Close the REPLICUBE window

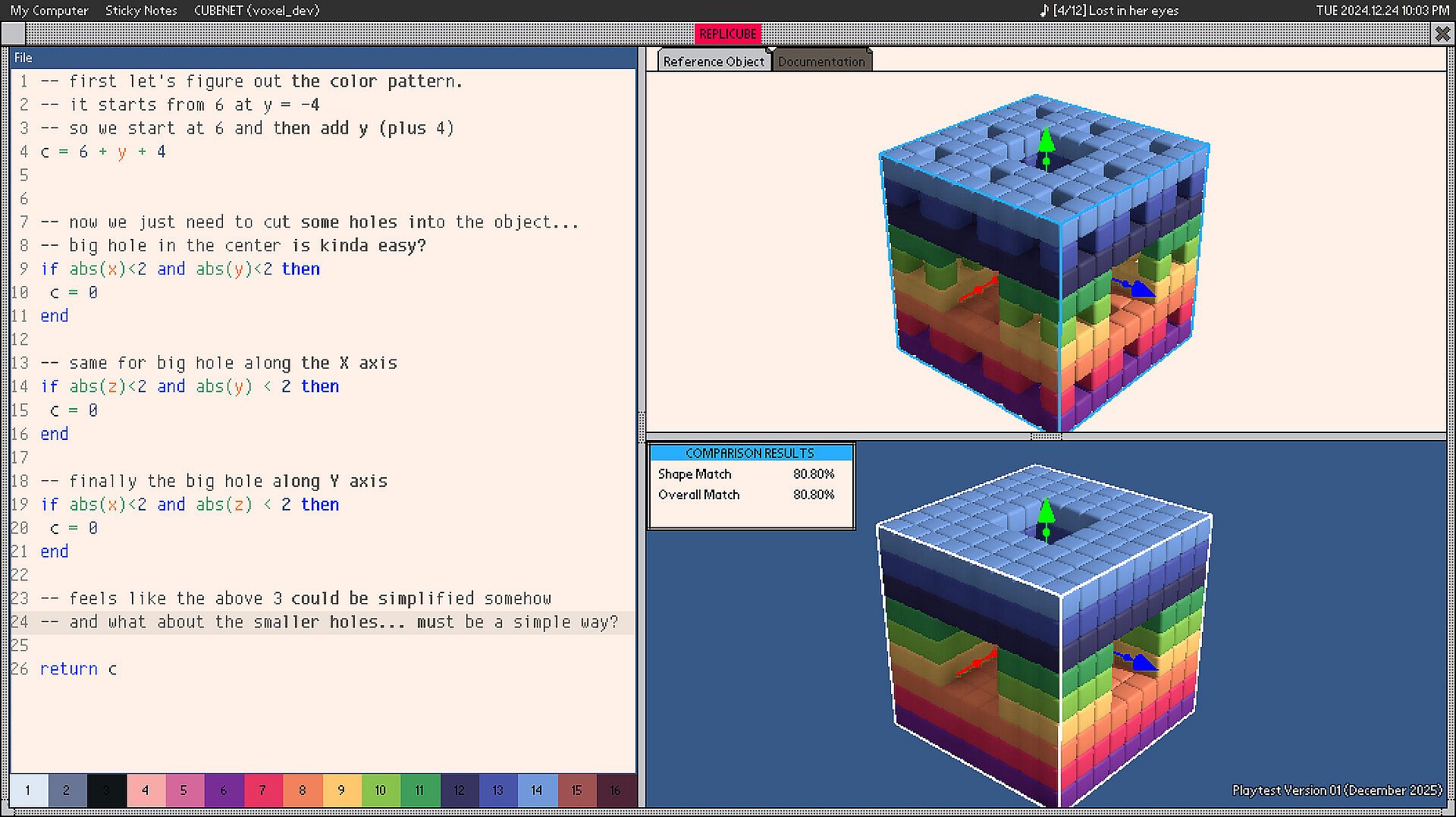tap(1442, 34)
